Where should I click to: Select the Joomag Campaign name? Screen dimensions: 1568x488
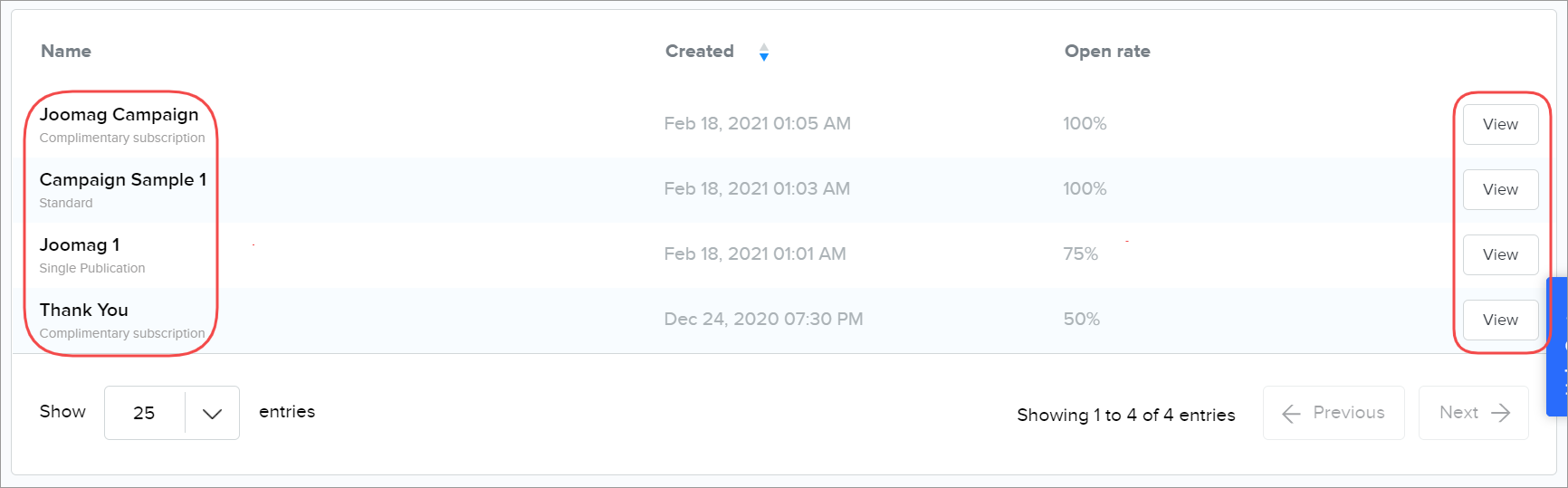click(x=119, y=115)
